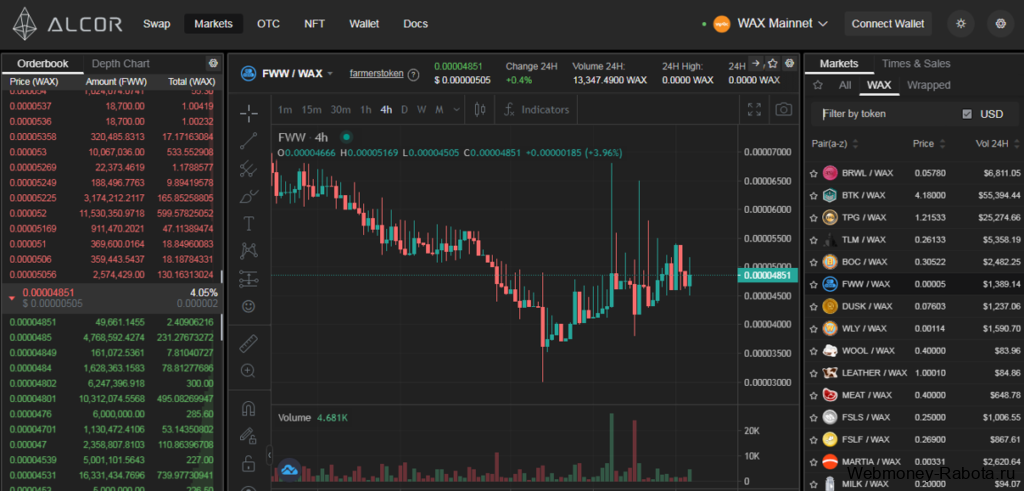Collapse the drawing toolbar arrow
The height and width of the screenshot is (491, 1024).
pos(268,455)
